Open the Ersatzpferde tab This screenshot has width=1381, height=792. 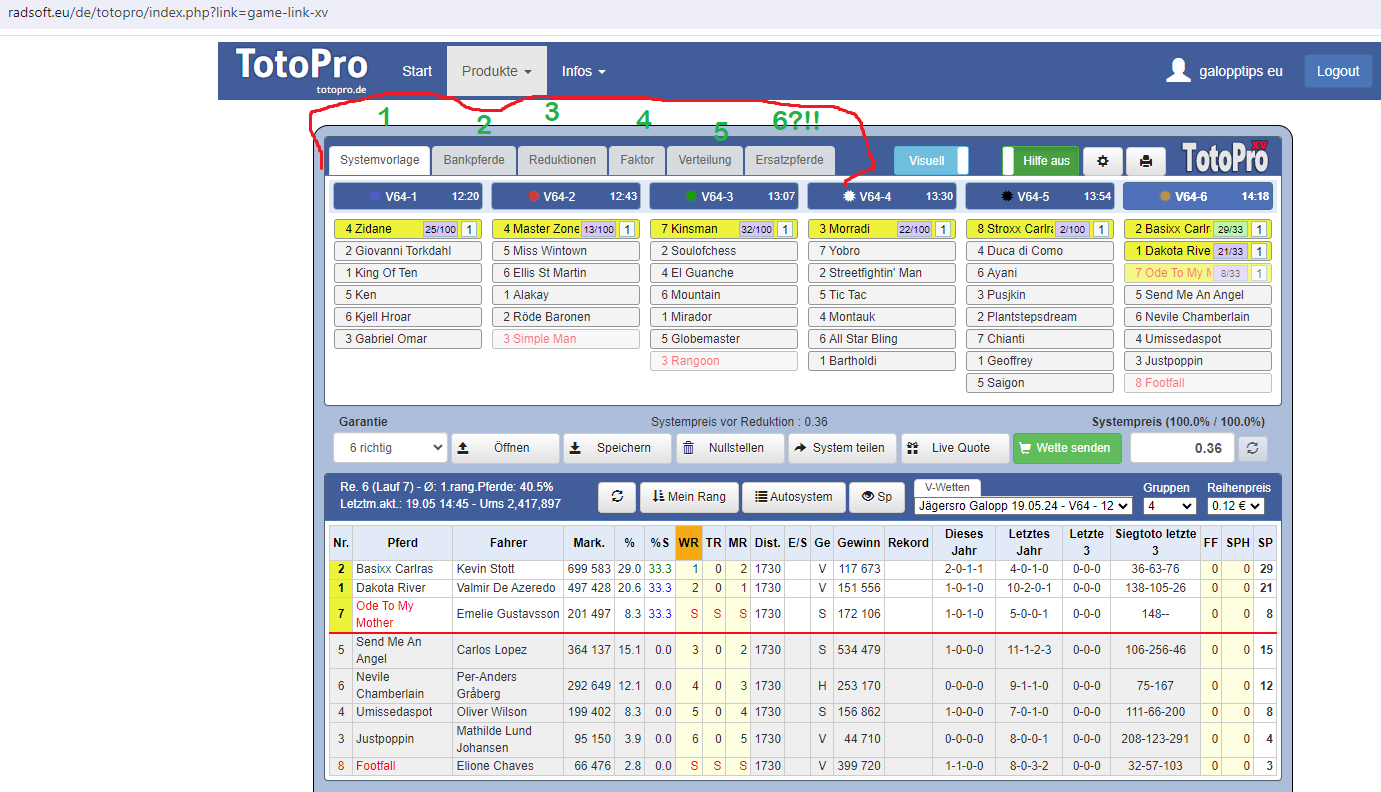pos(790,160)
